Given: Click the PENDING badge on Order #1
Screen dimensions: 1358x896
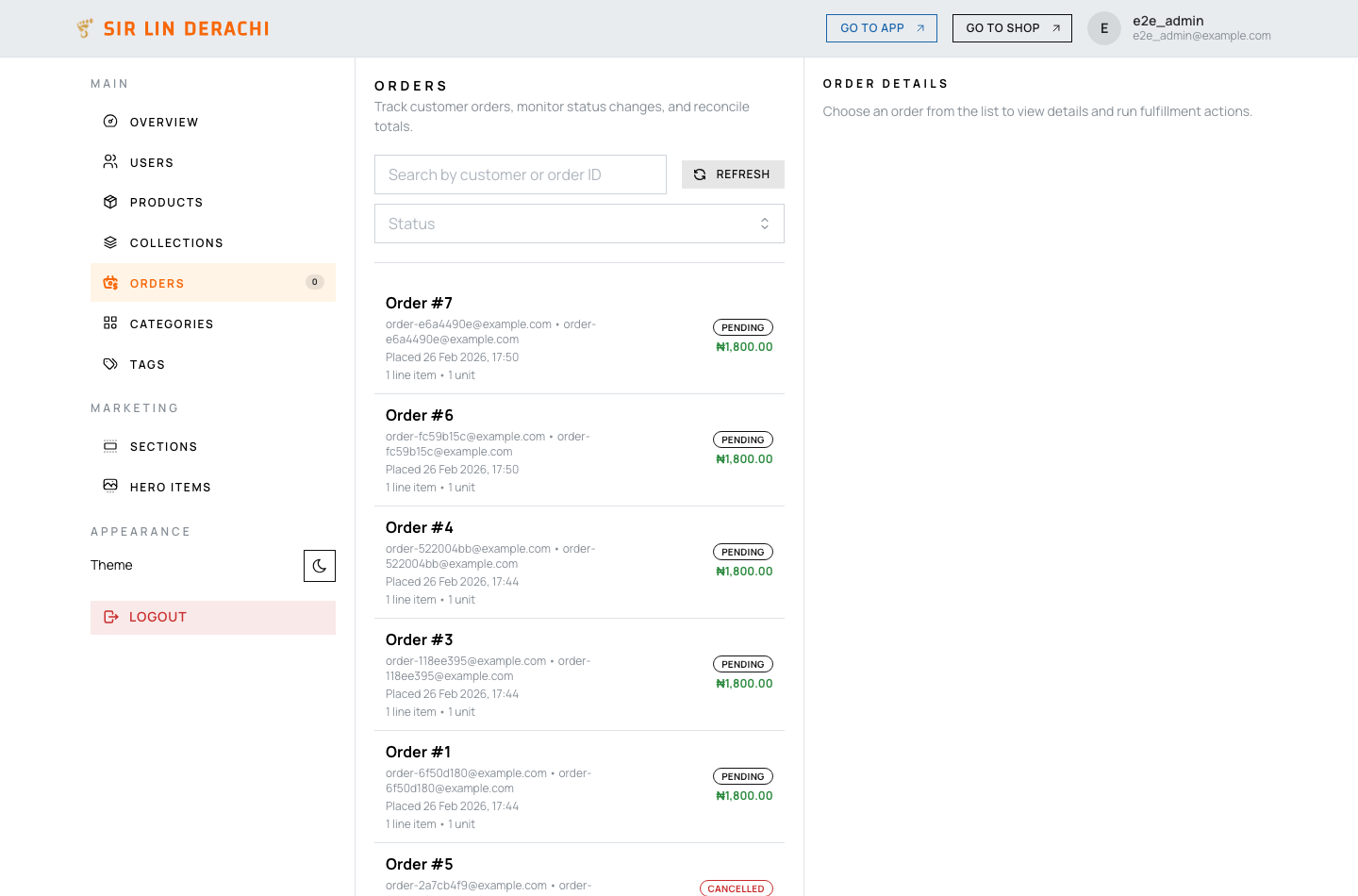Looking at the screenshot, I should pyautogui.click(x=743, y=776).
